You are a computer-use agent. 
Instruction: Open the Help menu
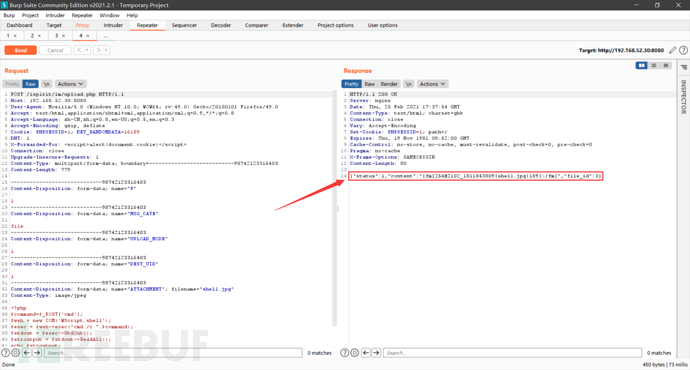point(132,15)
